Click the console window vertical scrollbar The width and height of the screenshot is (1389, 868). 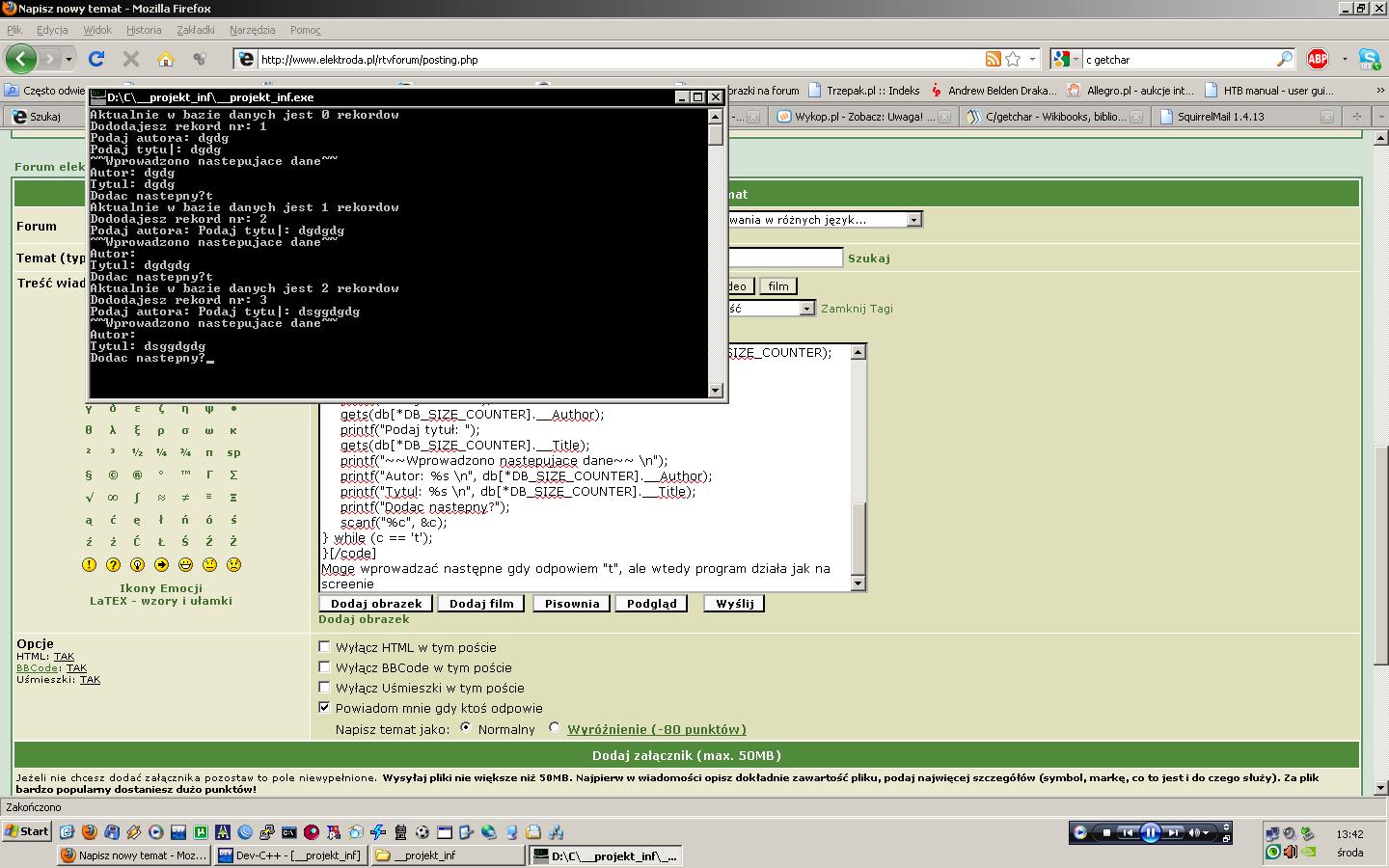[715, 251]
